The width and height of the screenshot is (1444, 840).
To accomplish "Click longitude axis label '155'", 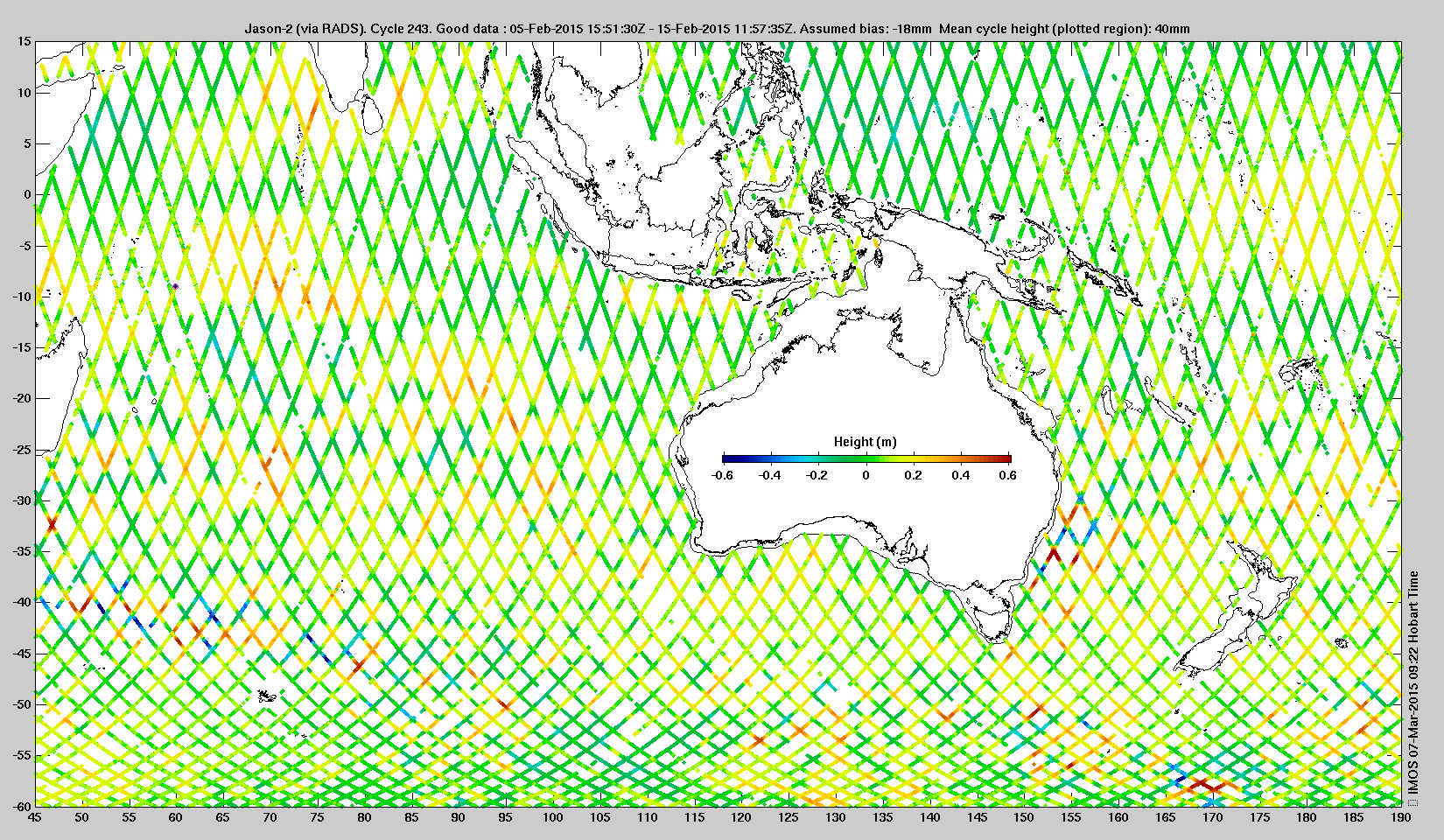I will tap(1071, 818).
